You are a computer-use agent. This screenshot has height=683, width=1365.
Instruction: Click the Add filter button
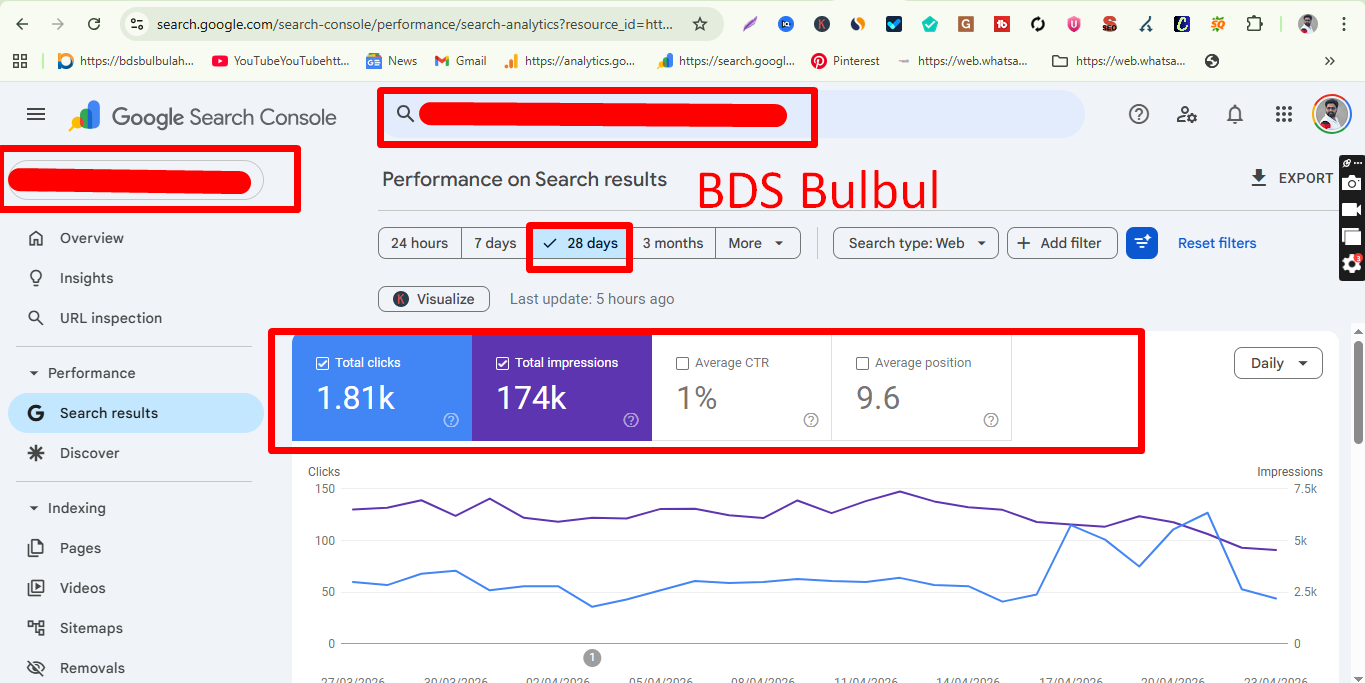[x=1062, y=242]
